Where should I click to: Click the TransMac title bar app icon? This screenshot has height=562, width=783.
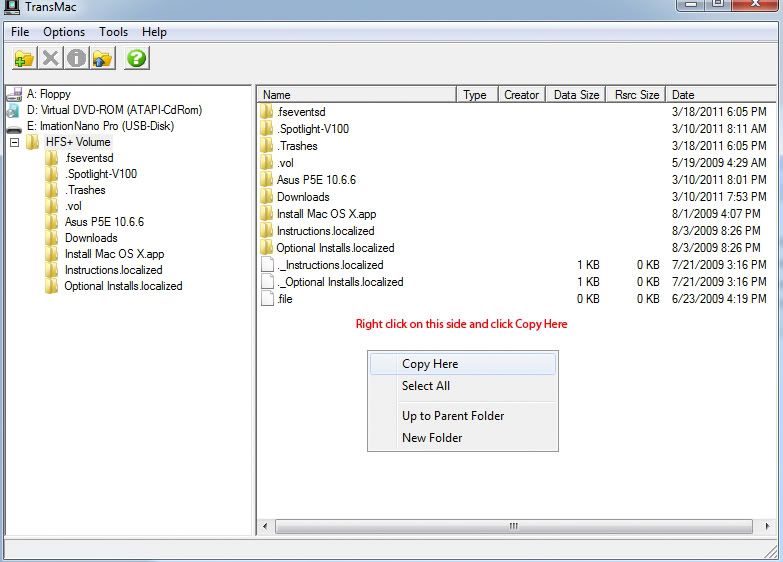tap(11, 7)
